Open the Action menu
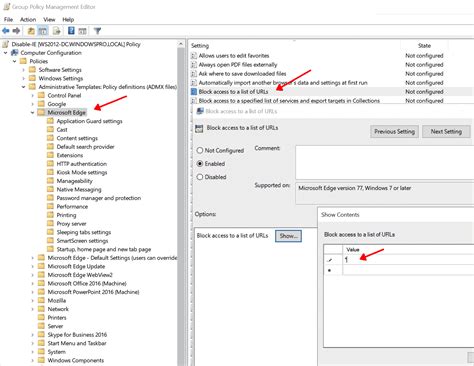 pyautogui.click(x=28, y=19)
